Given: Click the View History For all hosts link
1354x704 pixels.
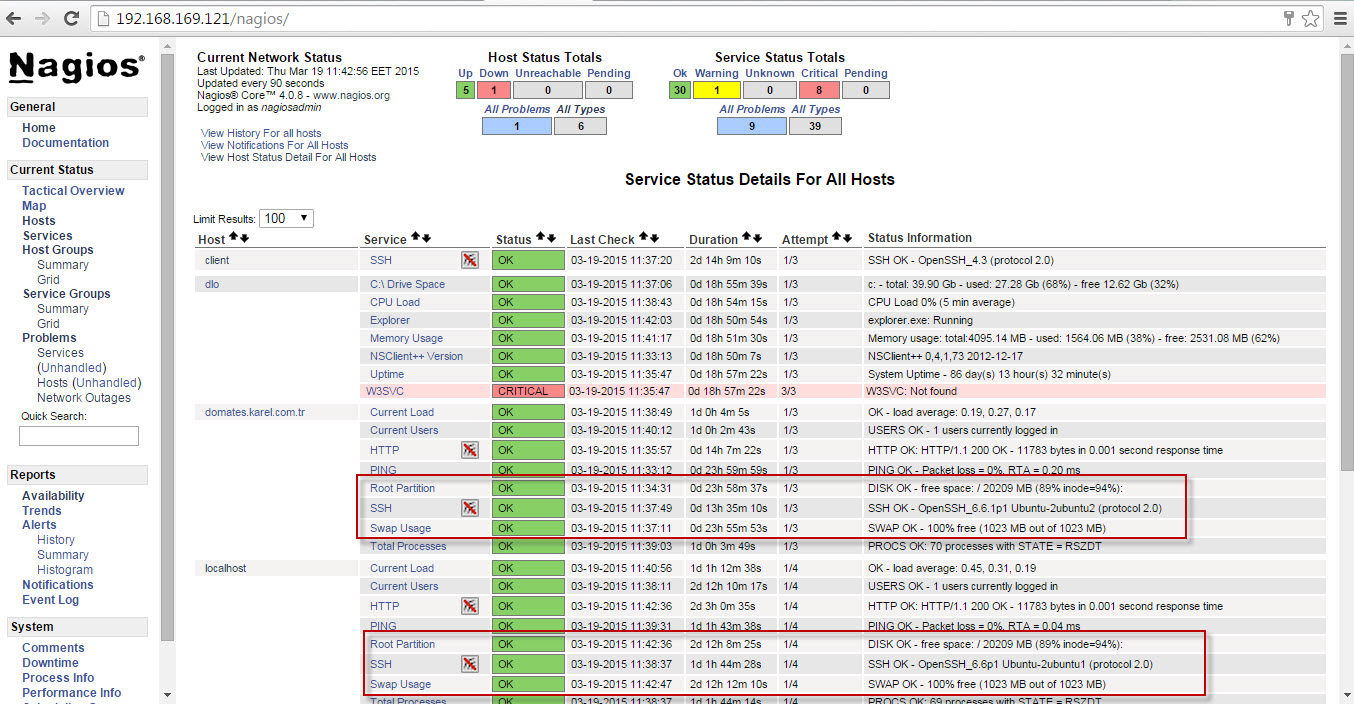Looking at the screenshot, I should click(x=261, y=133).
